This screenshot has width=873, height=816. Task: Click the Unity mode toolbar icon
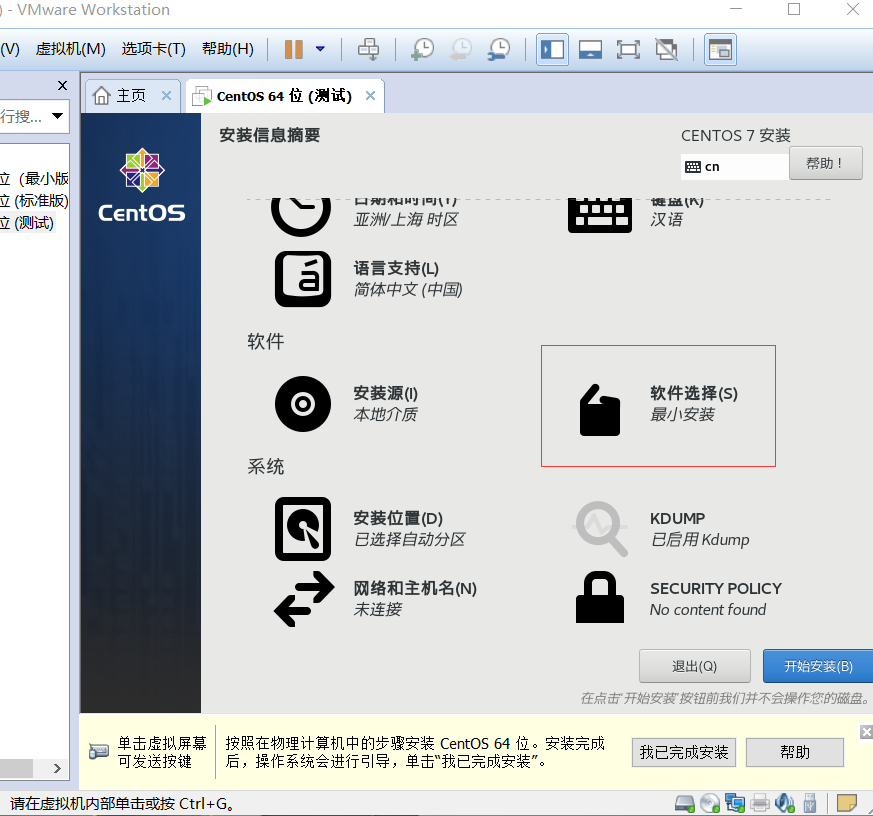666,50
